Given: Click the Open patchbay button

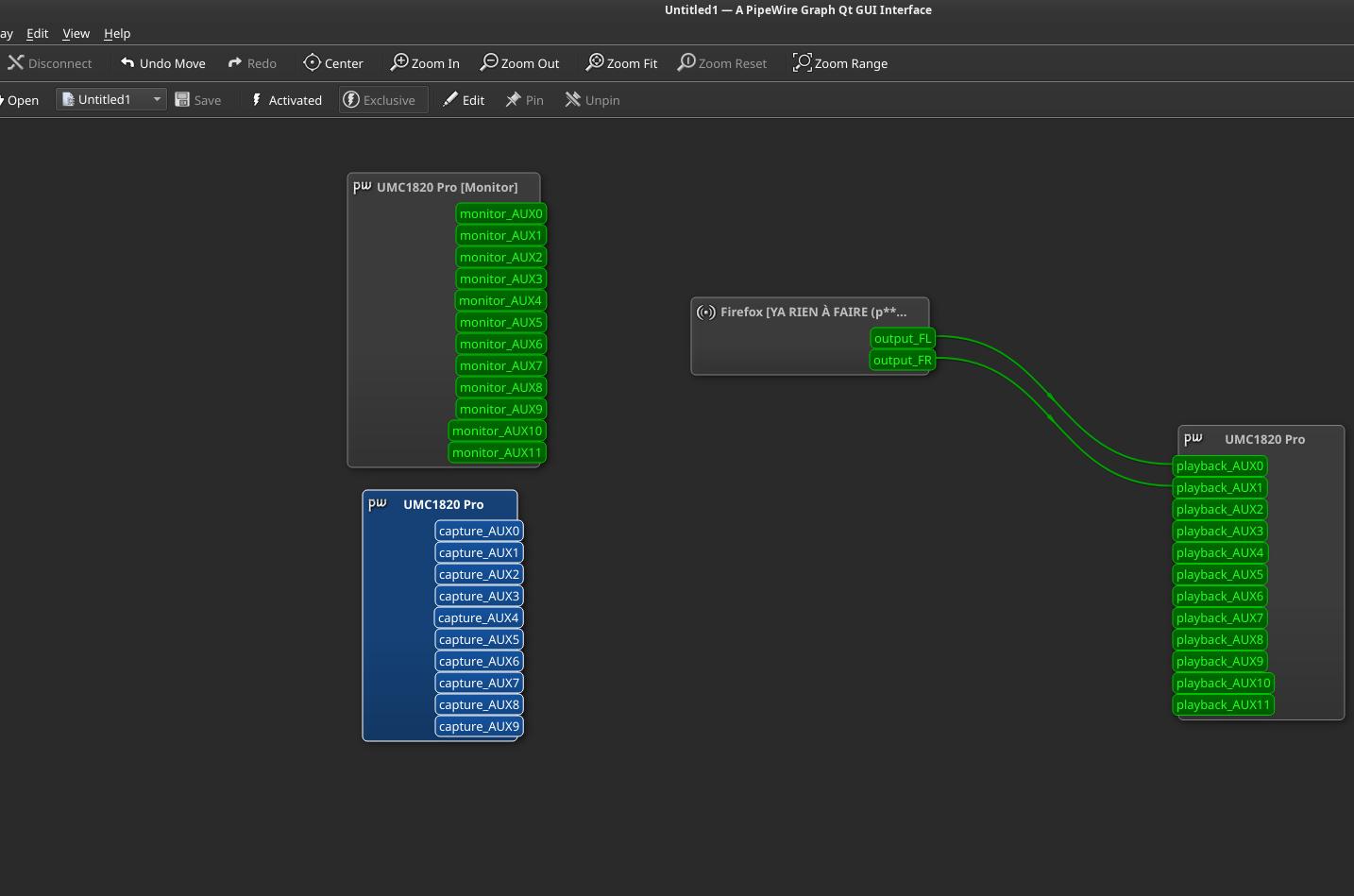Looking at the screenshot, I should click(21, 100).
